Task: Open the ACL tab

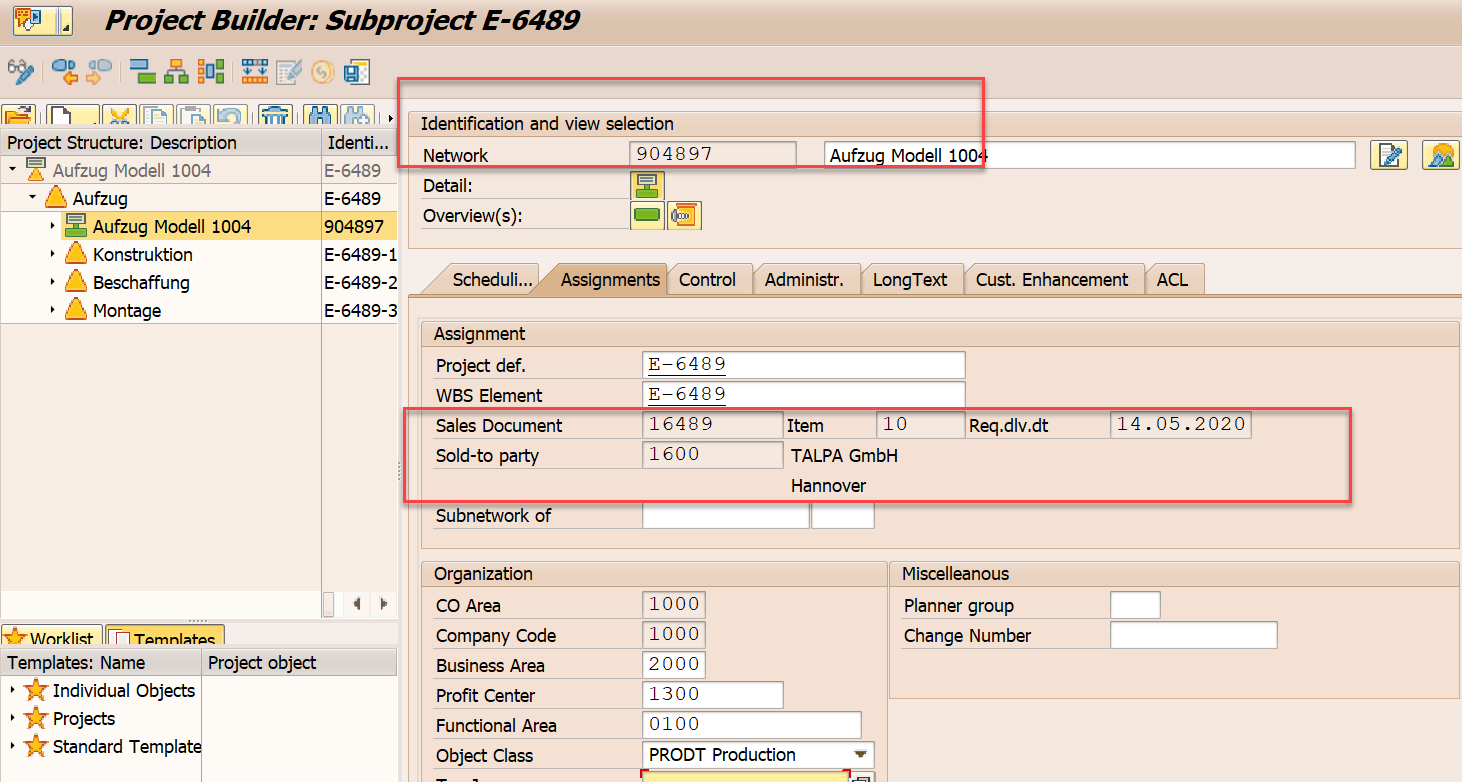Action: [x=1174, y=279]
